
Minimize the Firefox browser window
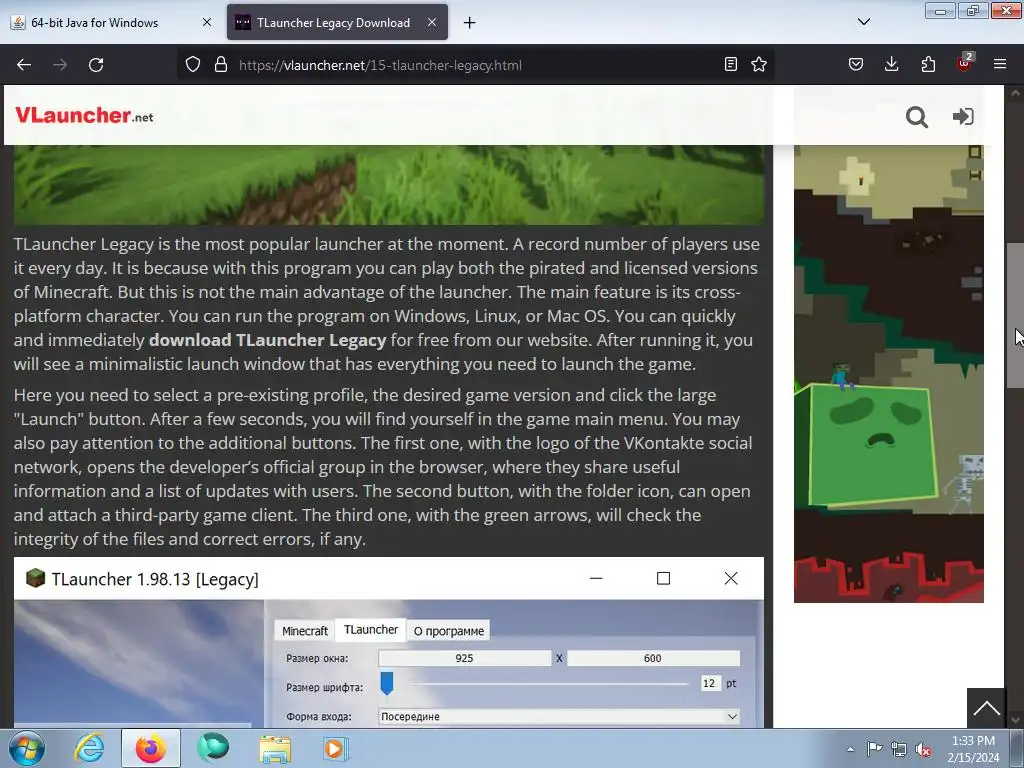[x=940, y=11]
